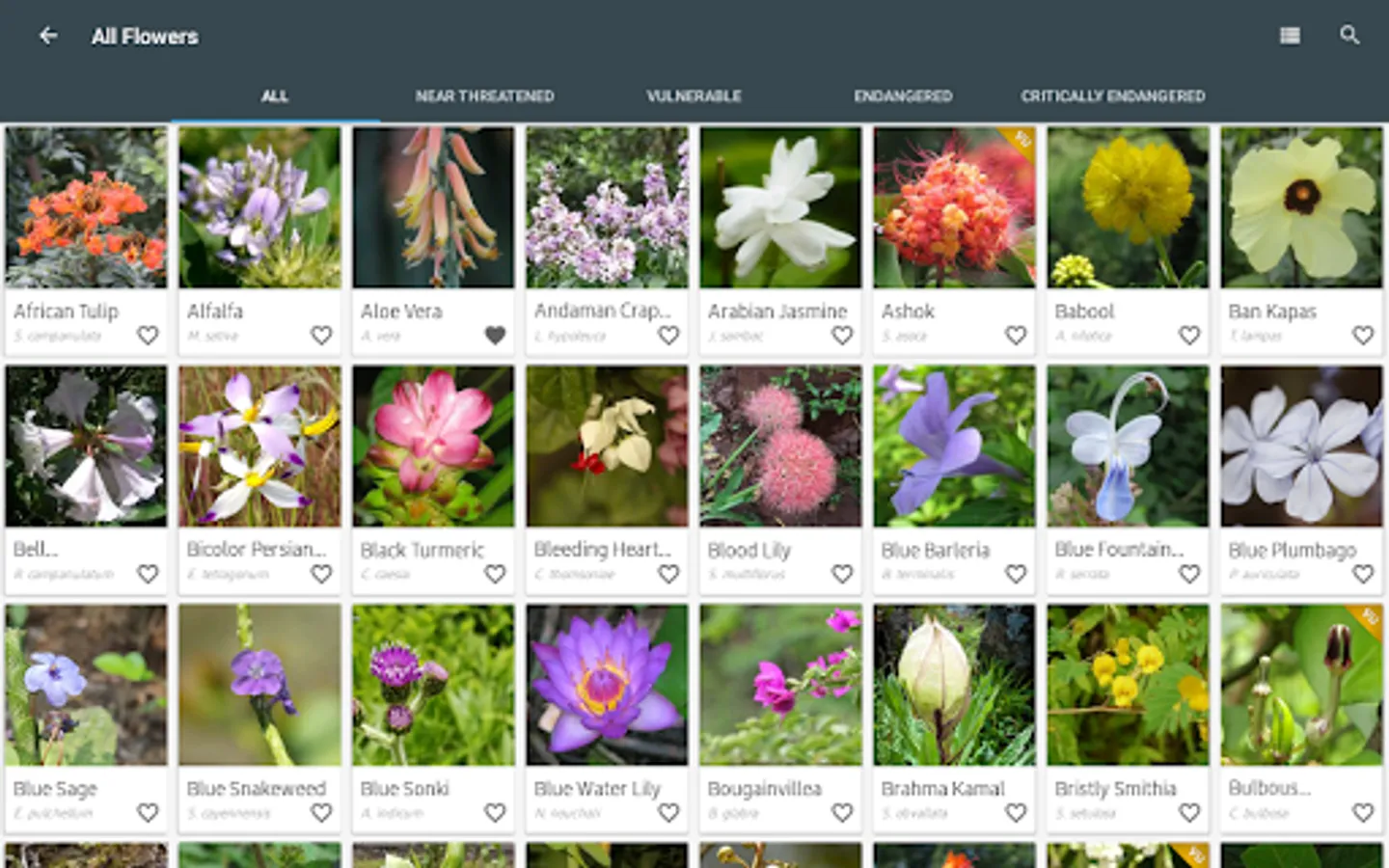Open the Blood Lily photo
Image resolution: width=1389 pixels, height=868 pixels.
(780, 447)
